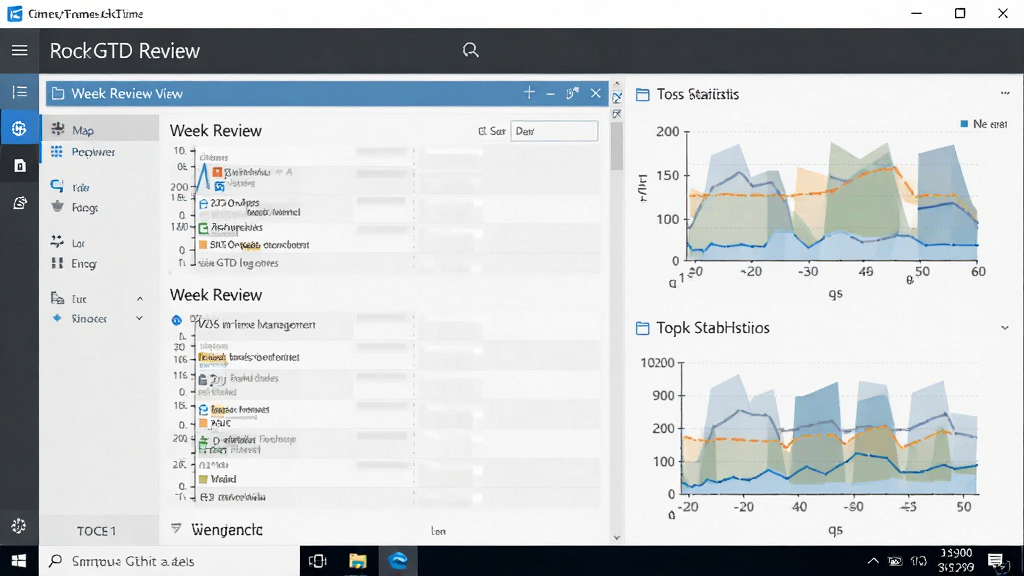Click the minus icon in Week Review View header
The image size is (1024, 576).
pyautogui.click(x=551, y=94)
